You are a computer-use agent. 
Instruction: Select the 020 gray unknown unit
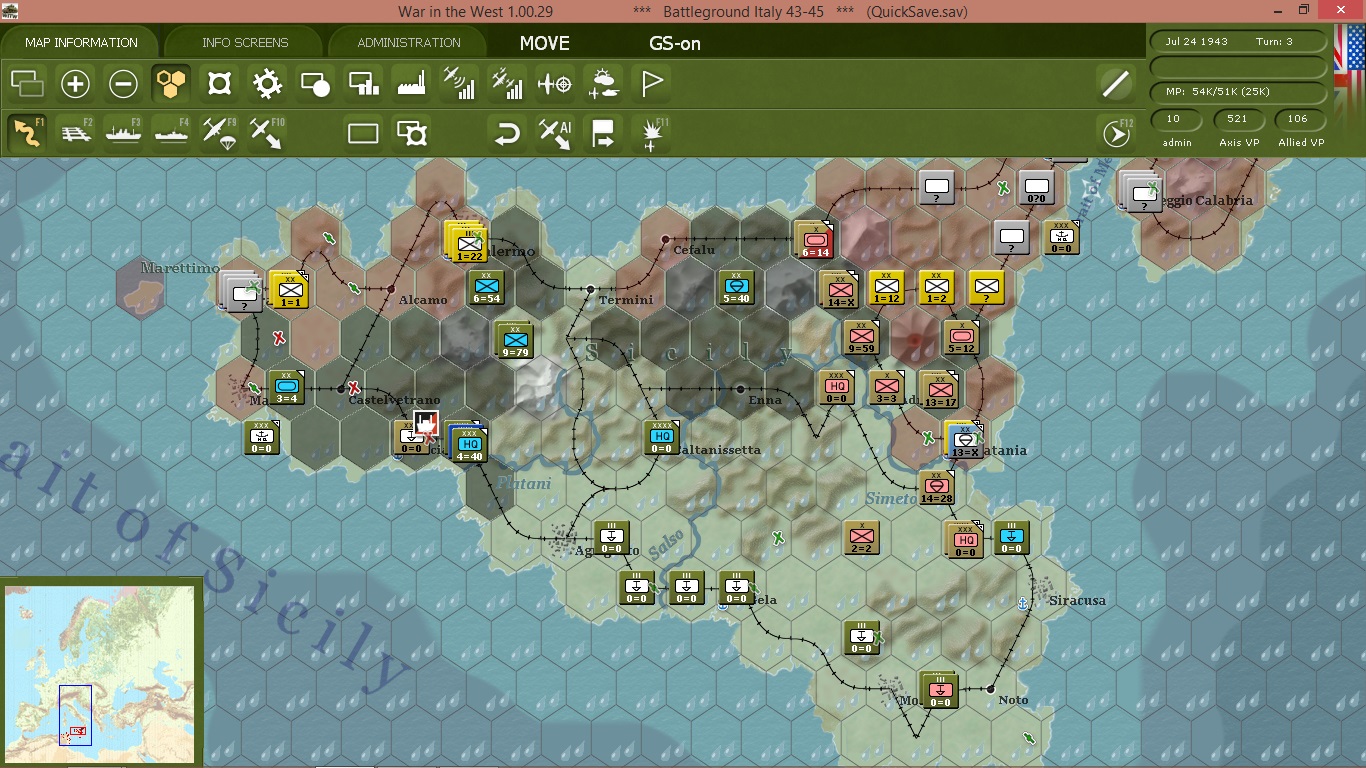[x=1037, y=188]
